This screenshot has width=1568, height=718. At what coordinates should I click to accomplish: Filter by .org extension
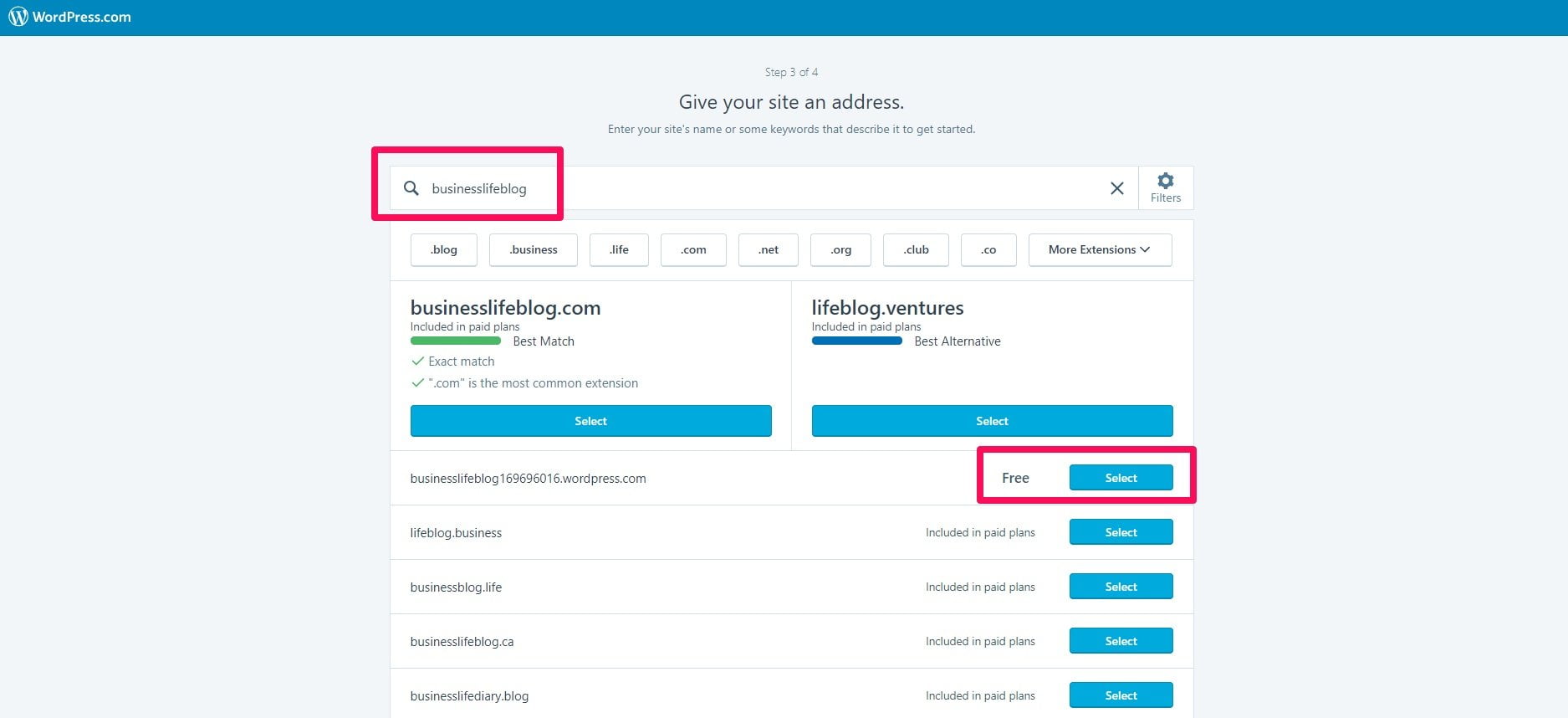841,249
